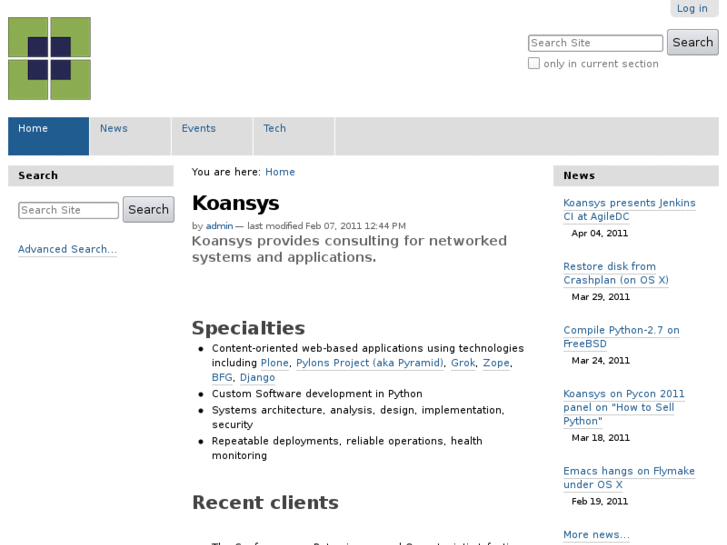Screen dimensions: 727x545
Task: Open Restore disk from Crashplan news item
Action: (x=616, y=273)
